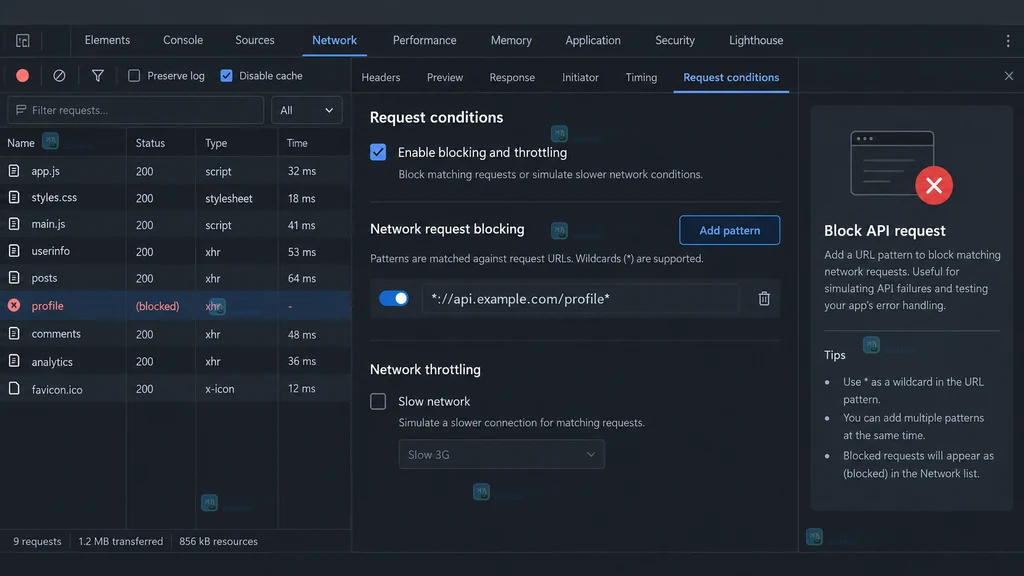Show the Preview tab
The image size is (1024, 576).
445,77
